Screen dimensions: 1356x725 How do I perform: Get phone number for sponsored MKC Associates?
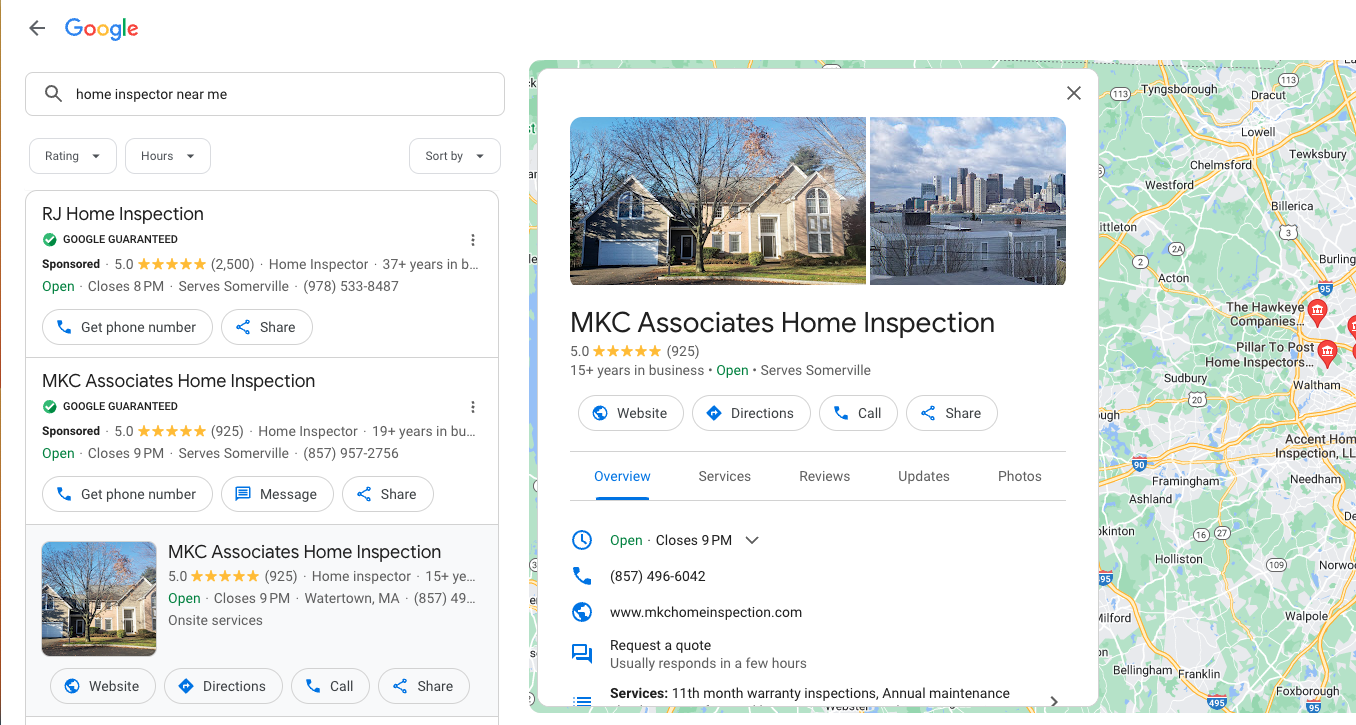coord(127,494)
